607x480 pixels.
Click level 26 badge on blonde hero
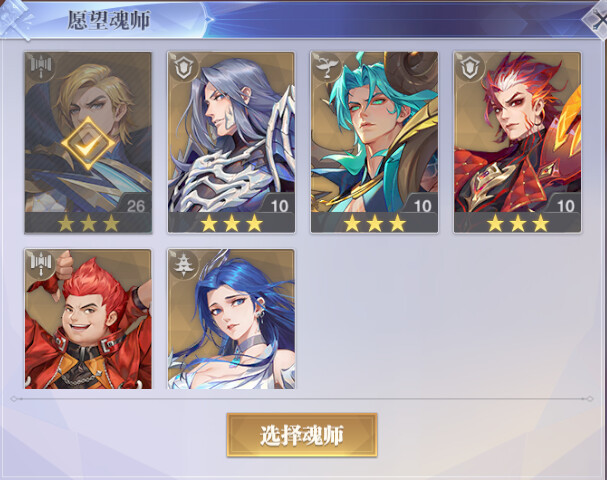coord(135,206)
